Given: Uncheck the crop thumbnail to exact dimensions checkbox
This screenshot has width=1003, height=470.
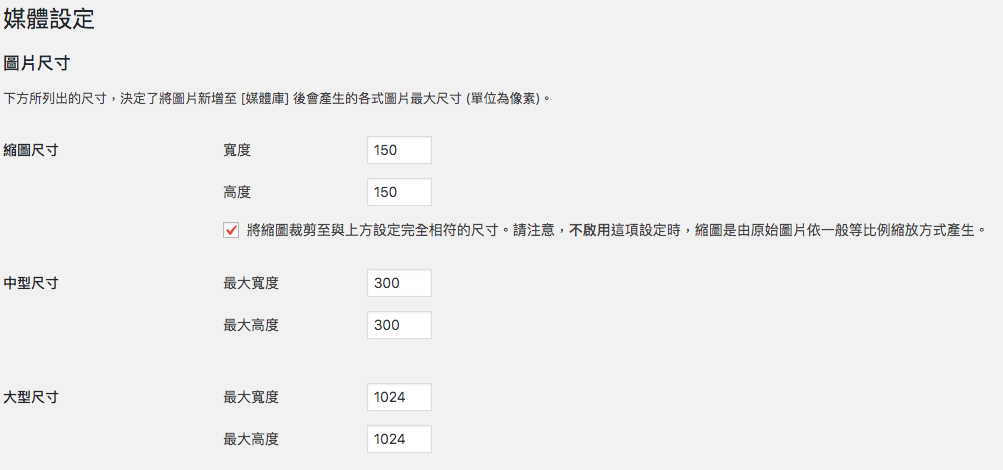Looking at the screenshot, I should point(231,230).
